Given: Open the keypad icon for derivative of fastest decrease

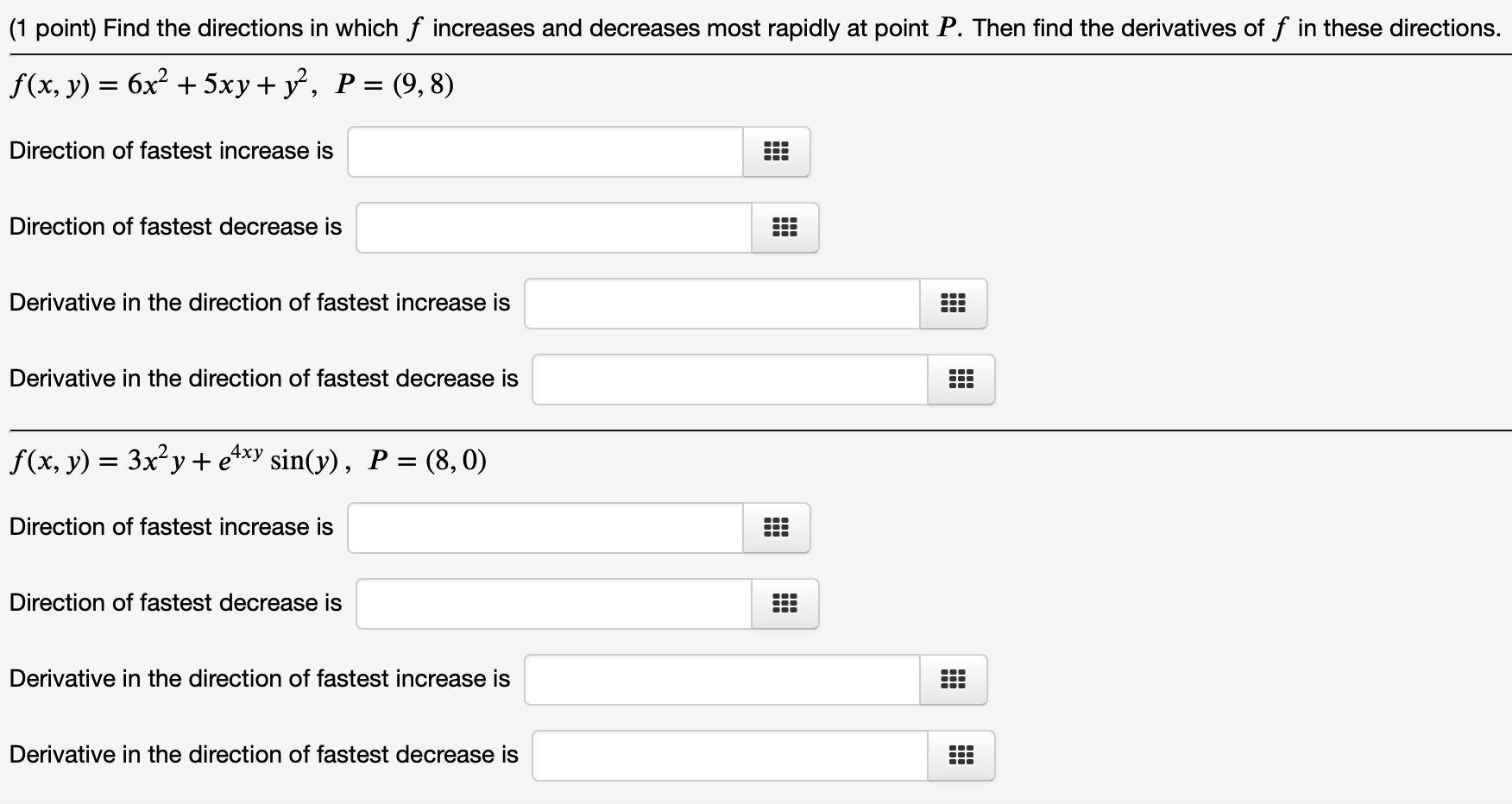Looking at the screenshot, I should 961,379.
